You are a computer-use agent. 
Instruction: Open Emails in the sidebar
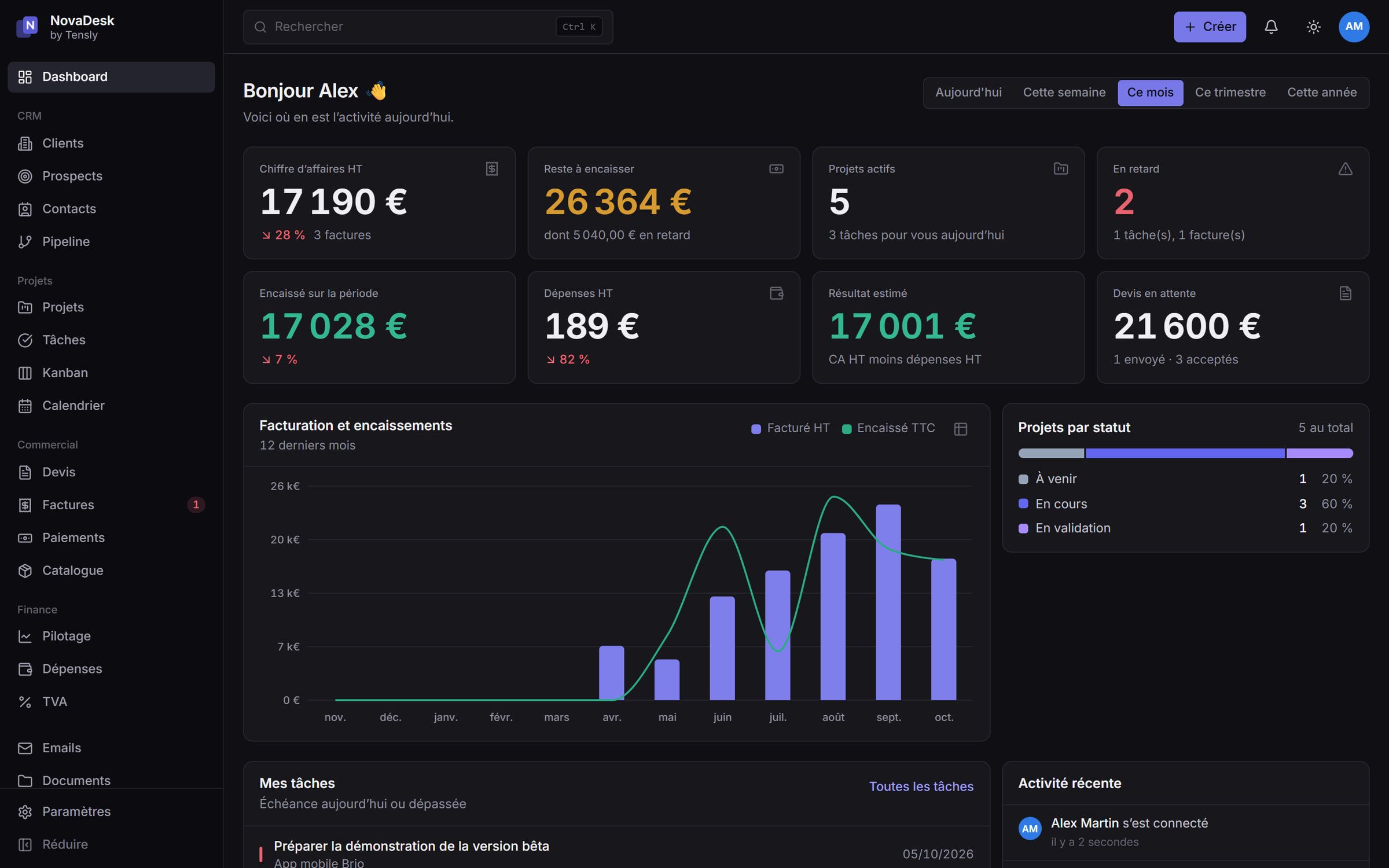[x=111, y=748]
